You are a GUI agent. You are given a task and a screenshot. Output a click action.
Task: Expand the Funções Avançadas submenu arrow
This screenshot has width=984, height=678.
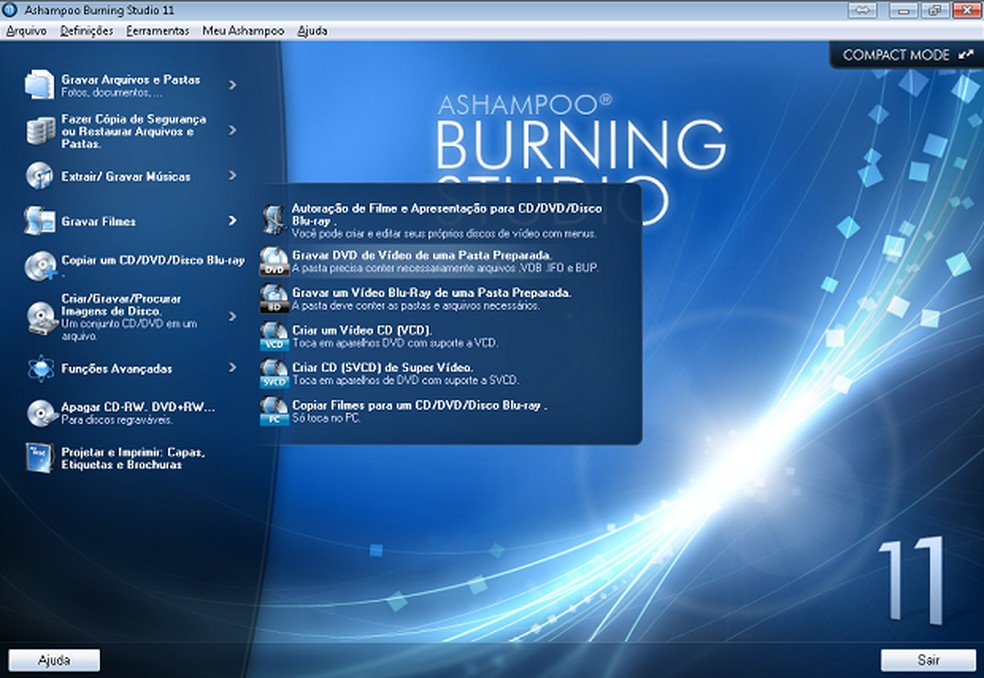(x=232, y=369)
